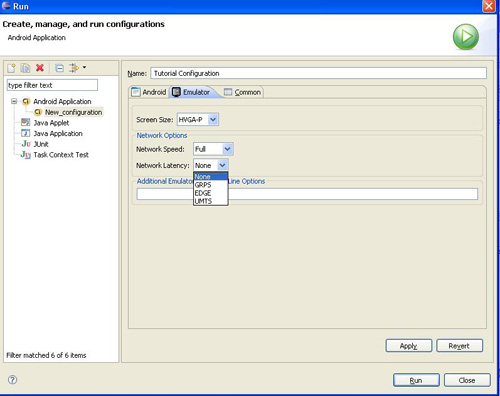The image size is (500, 396).
Task: Choose UMTS from the latency options
Action: [x=210, y=201]
